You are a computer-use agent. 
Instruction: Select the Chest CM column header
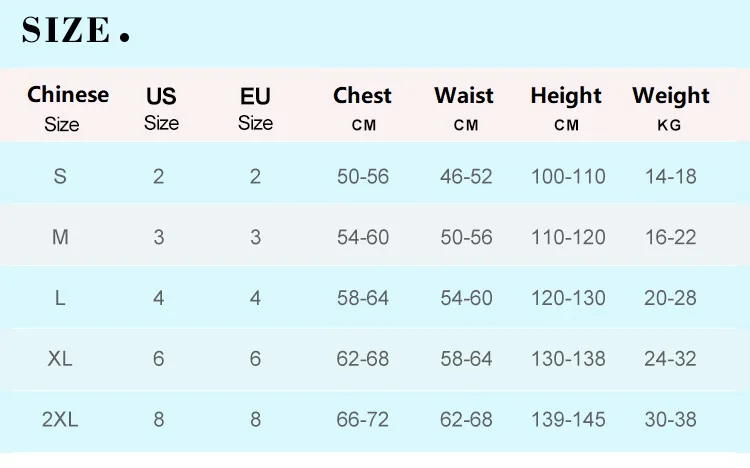(x=363, y=109)
